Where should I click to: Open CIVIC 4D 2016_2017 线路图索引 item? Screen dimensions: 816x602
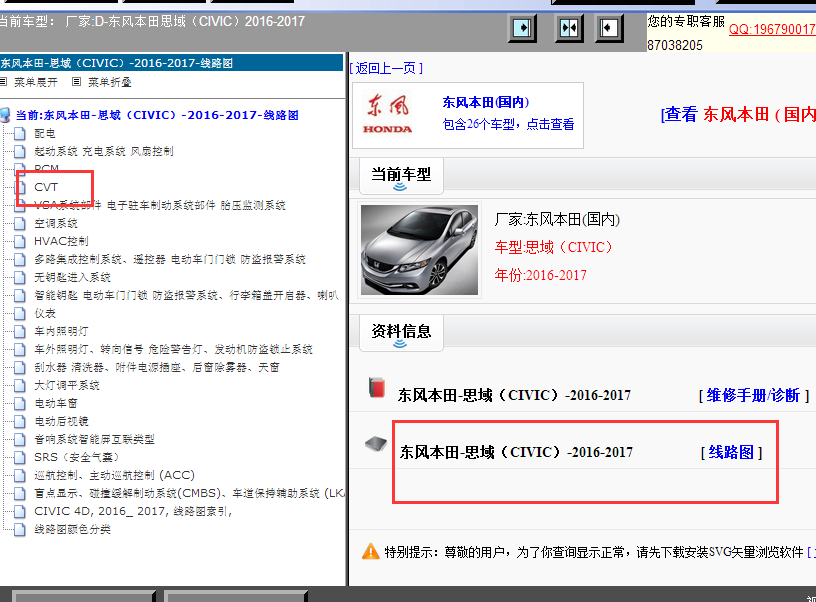(133, 511)
